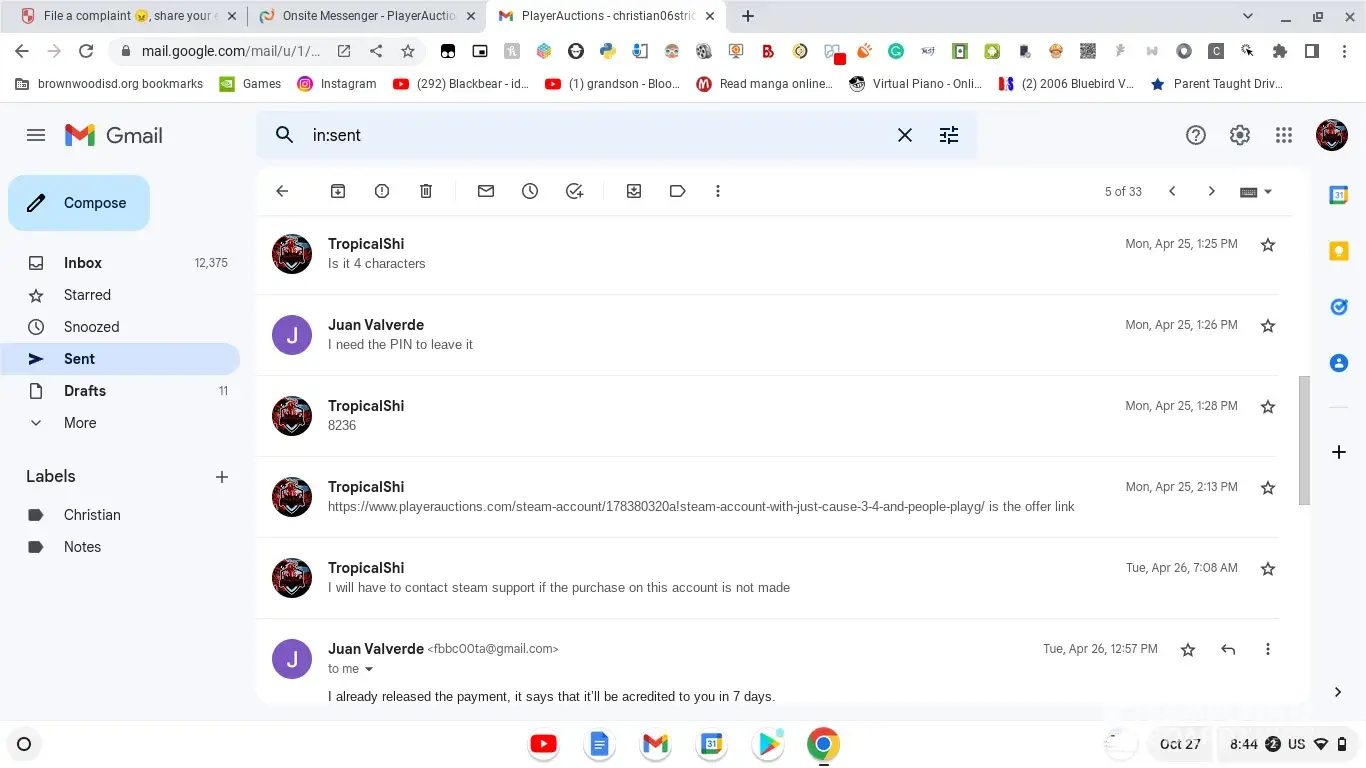This screenshot has height=768, width=1366.
Task: Open a new browser tab
Action: [x=747, y=16]
